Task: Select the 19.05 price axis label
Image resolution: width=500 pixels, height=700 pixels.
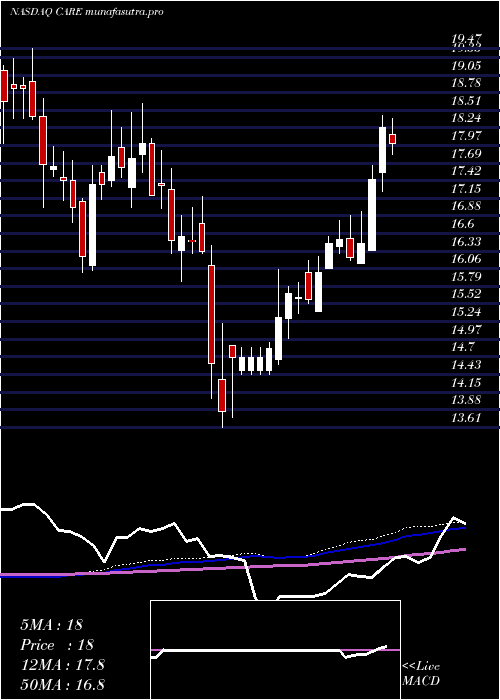Action: [x=466, y=66]
